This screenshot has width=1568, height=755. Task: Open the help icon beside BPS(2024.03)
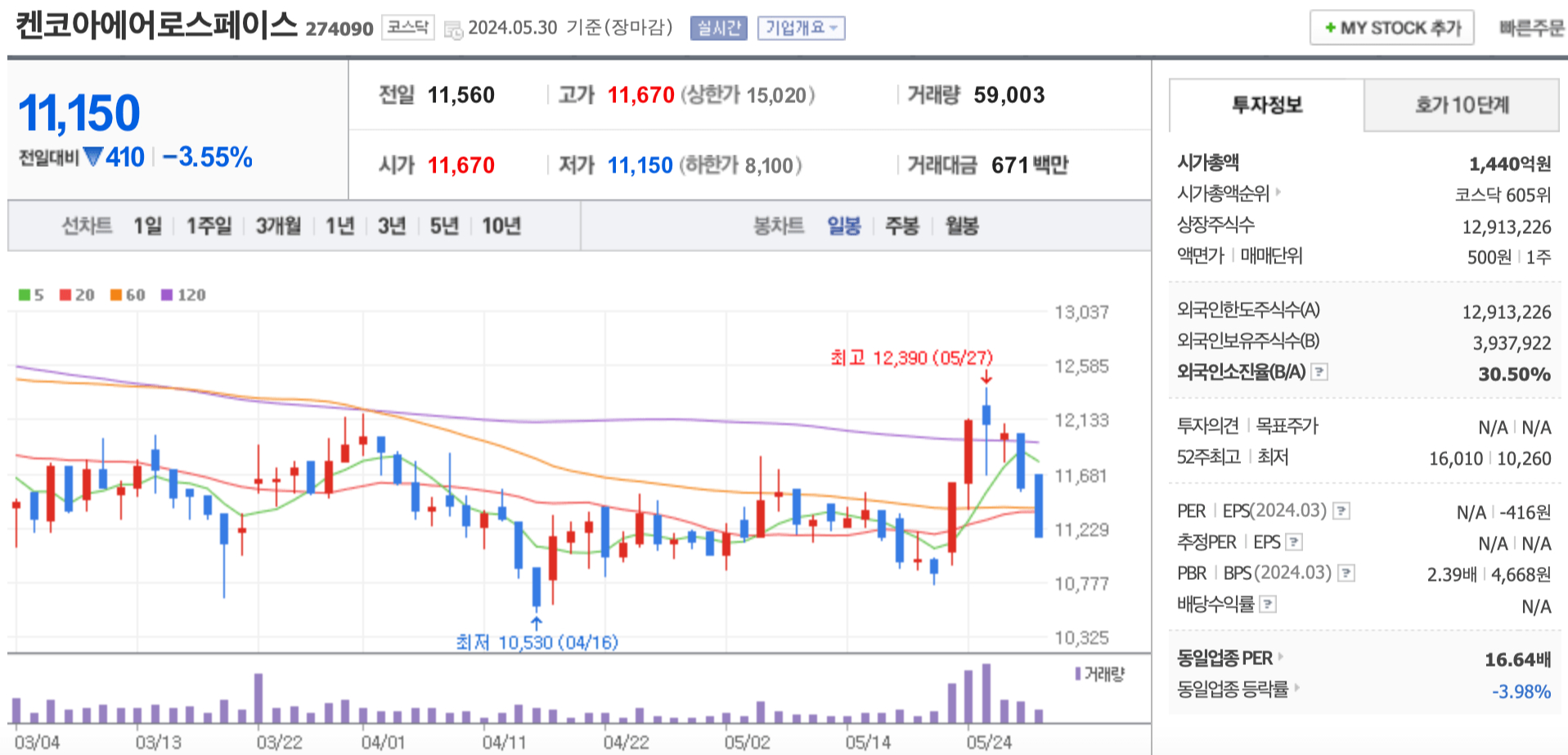click(x=1346, y=573)
